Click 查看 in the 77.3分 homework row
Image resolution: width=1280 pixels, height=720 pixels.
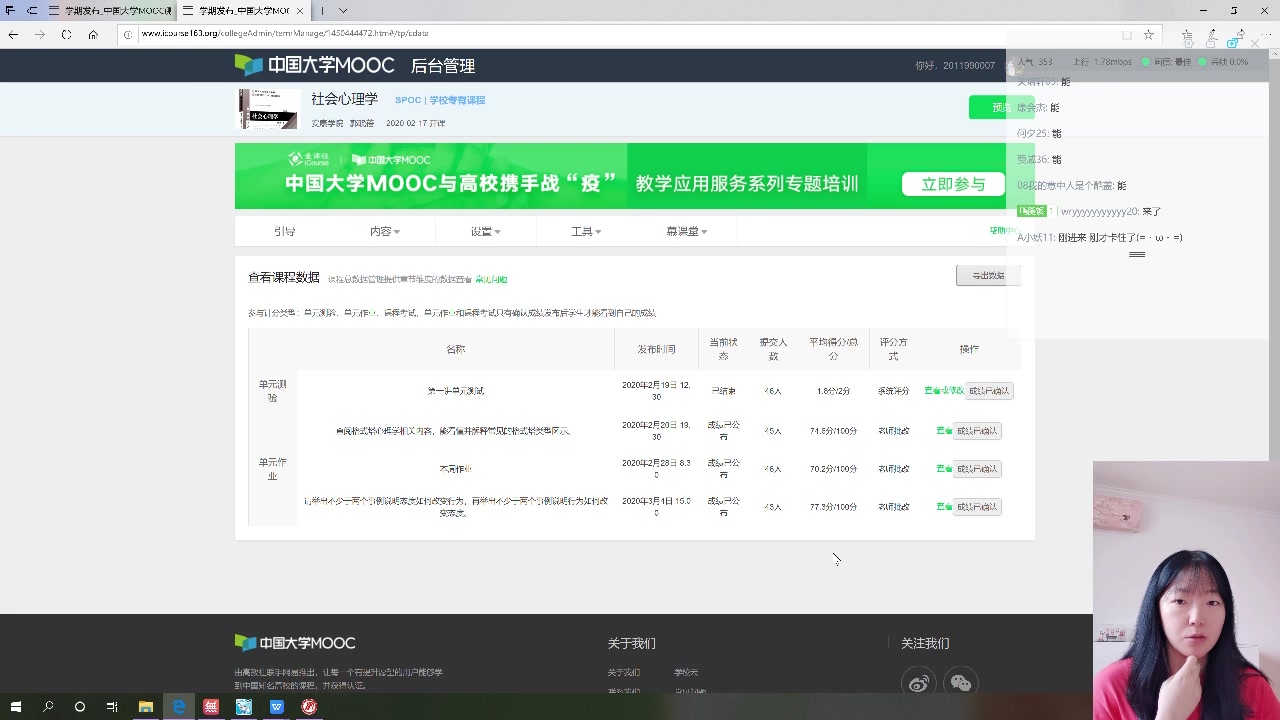tap(944, 507)
